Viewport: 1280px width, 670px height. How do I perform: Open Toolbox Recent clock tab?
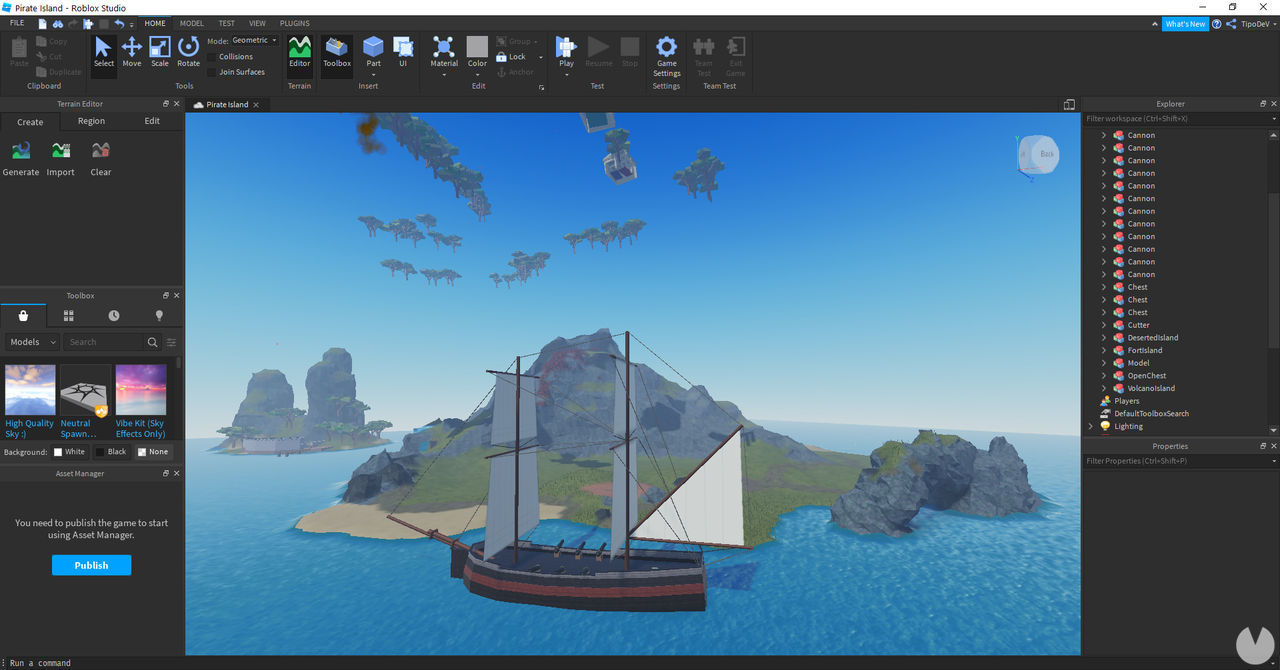[x=114, y=315]
